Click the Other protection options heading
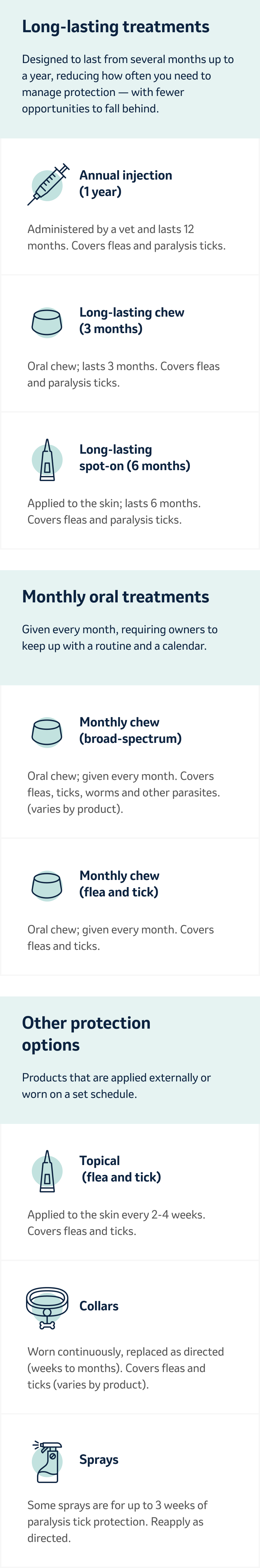 pos(86,1033)
